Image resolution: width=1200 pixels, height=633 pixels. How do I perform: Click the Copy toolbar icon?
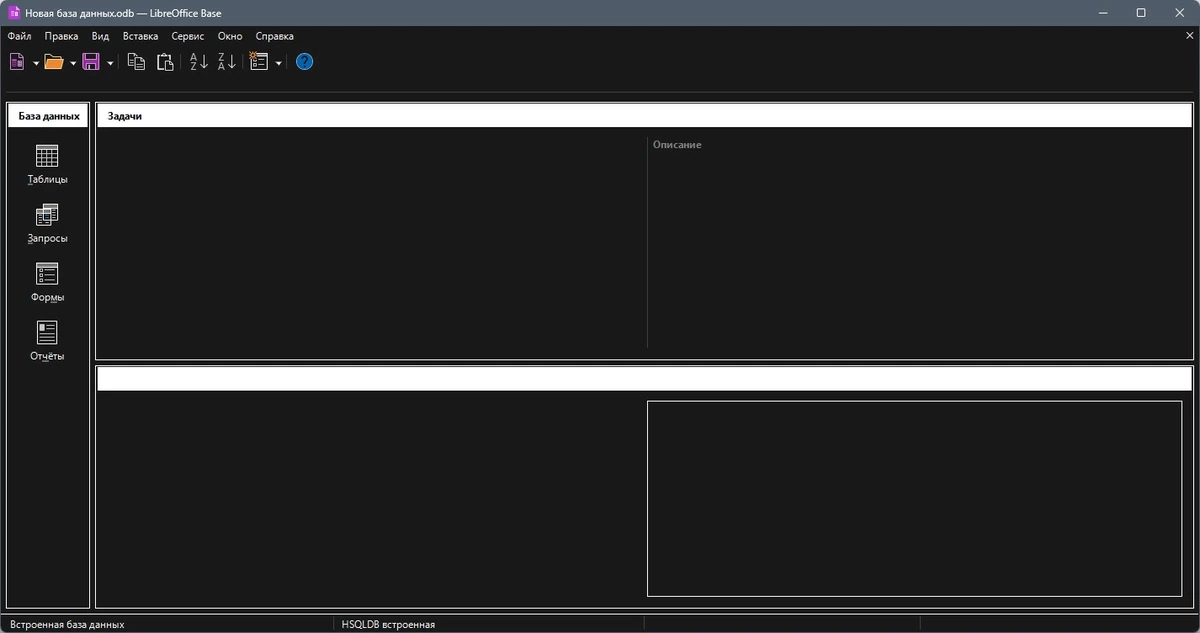[136, 62]
